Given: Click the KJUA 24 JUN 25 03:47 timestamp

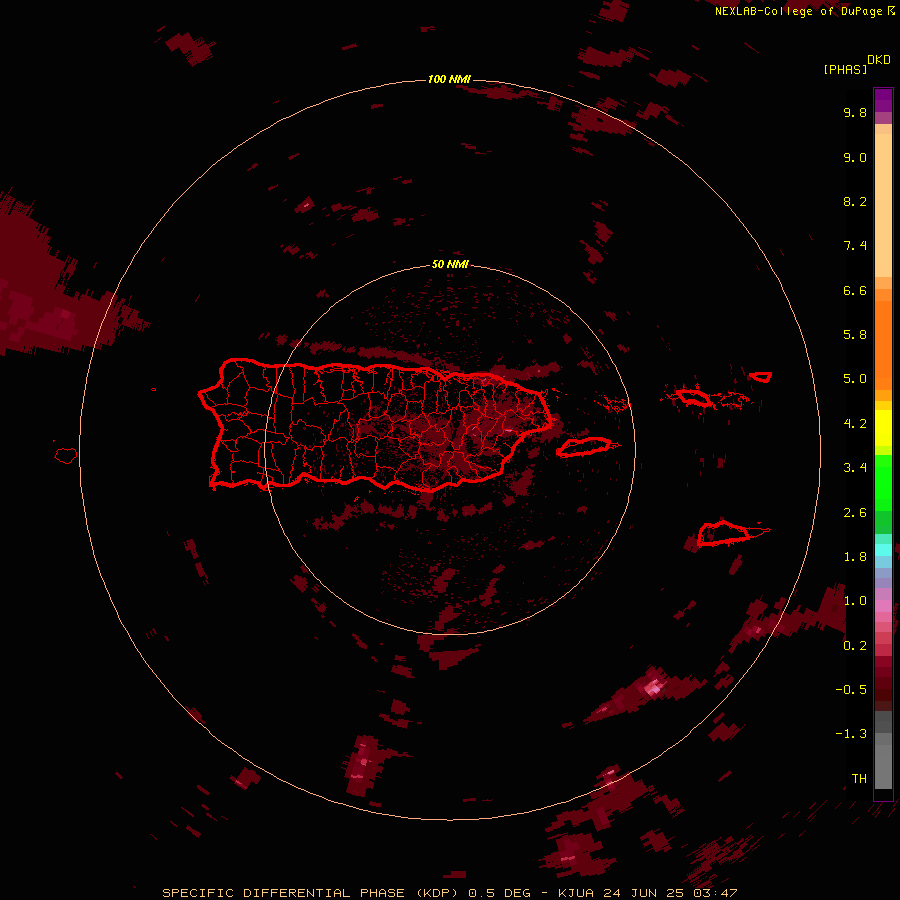Looking at the screenshot, I should [647, 893].
